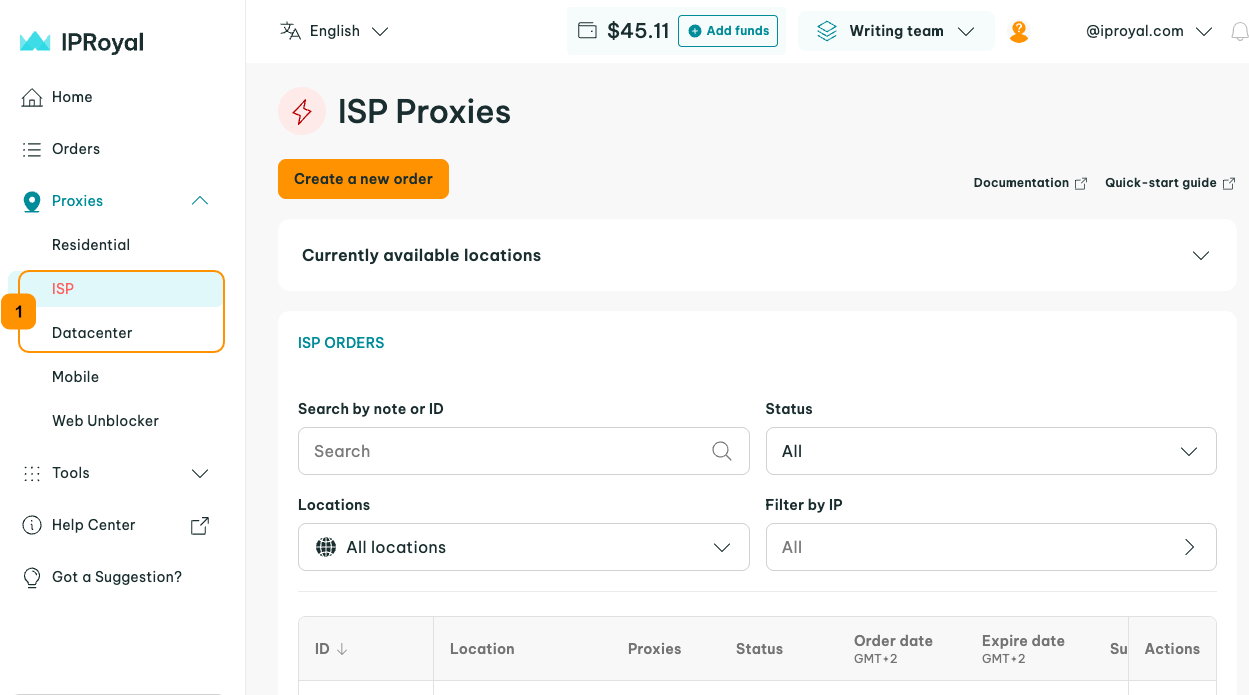1249x695 pixels.
Task: Click the Add funds button
Action: tap(728, 31)
